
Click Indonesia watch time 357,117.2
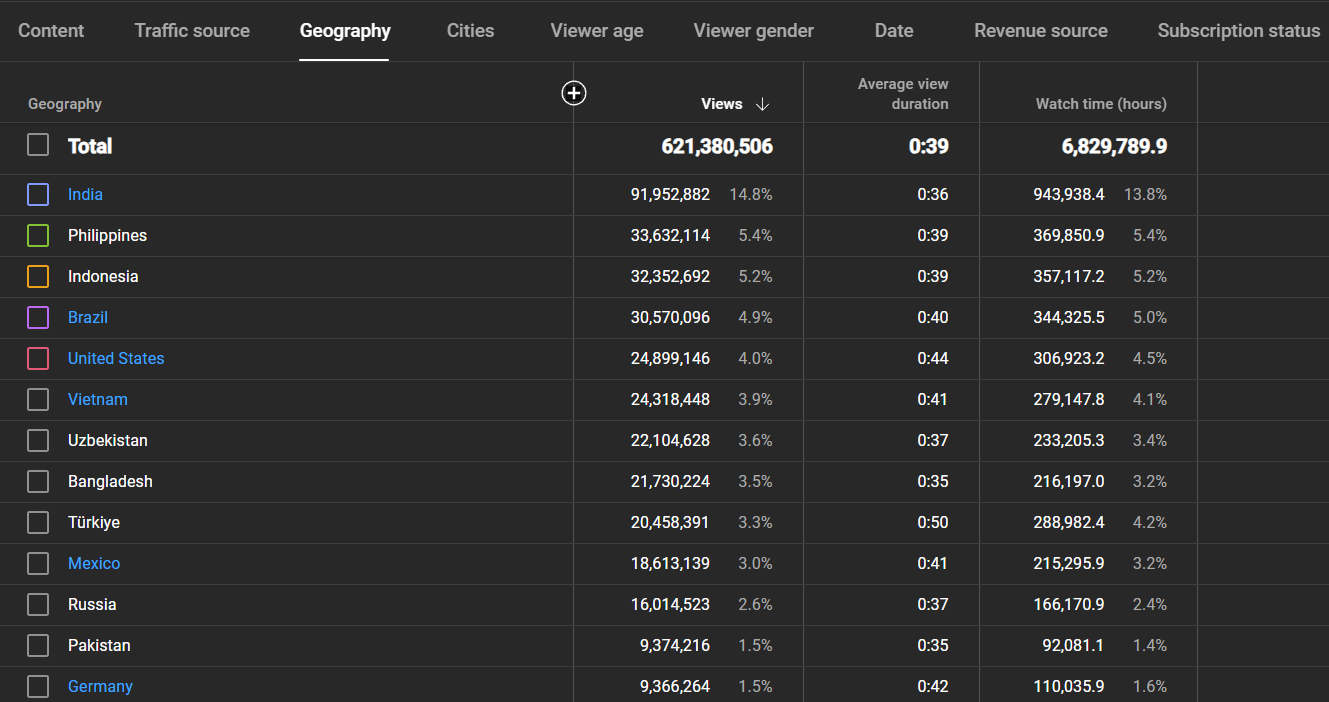click(1069, 276)
